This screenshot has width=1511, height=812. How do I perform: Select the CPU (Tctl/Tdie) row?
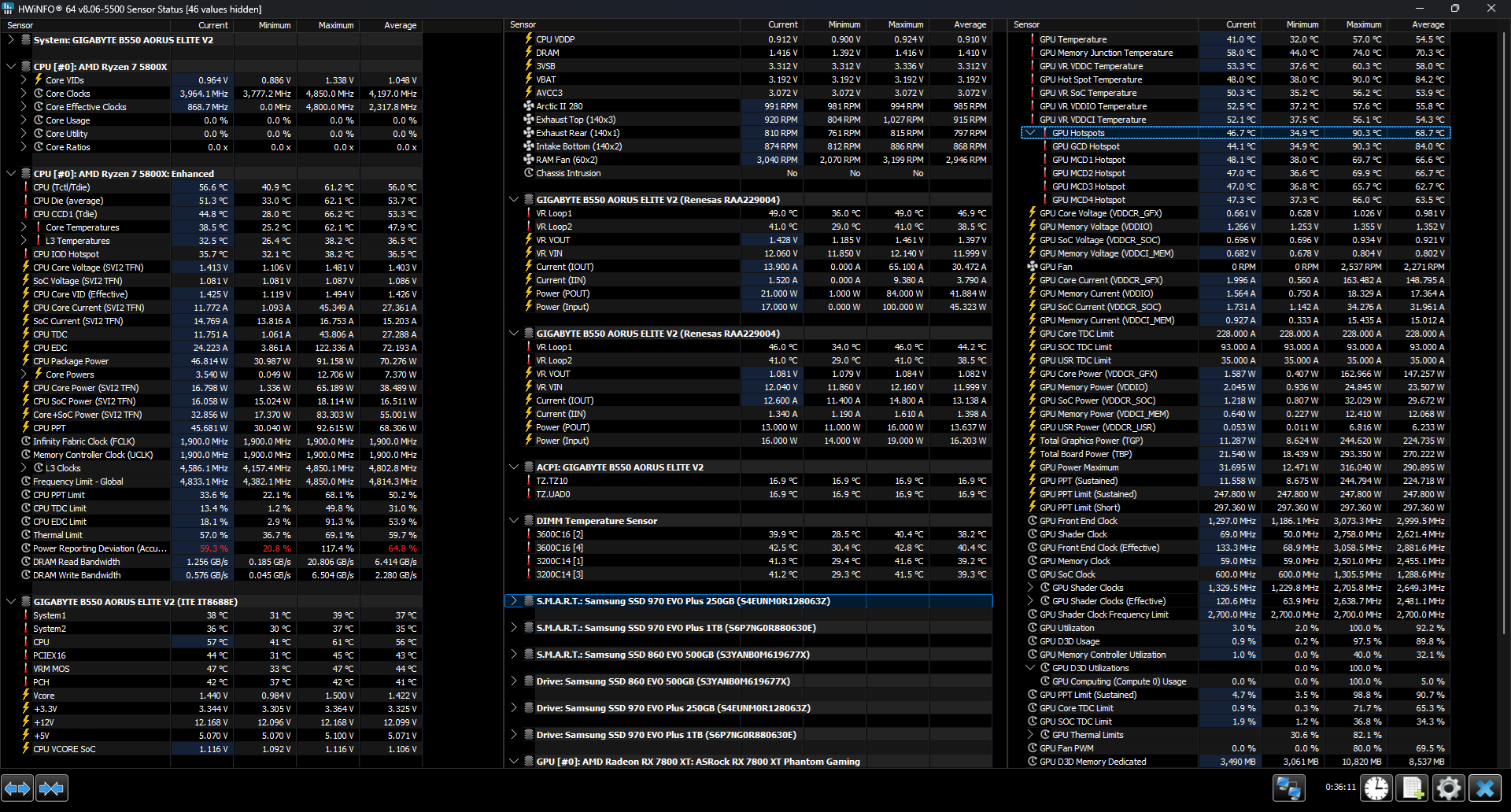pos(212,187)
